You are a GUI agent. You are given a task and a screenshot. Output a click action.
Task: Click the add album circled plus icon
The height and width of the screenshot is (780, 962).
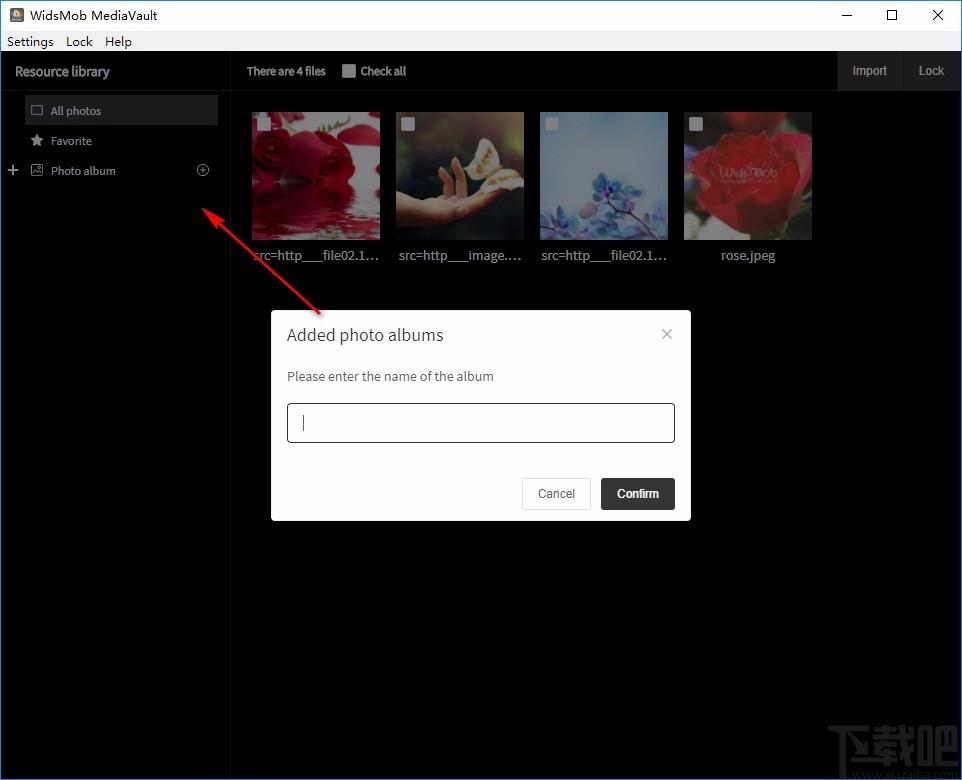tap(203, 171)
